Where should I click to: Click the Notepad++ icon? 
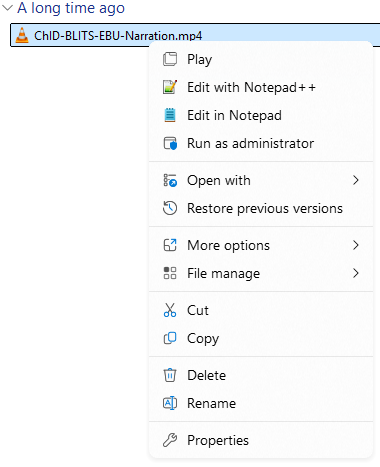[170, 87]
